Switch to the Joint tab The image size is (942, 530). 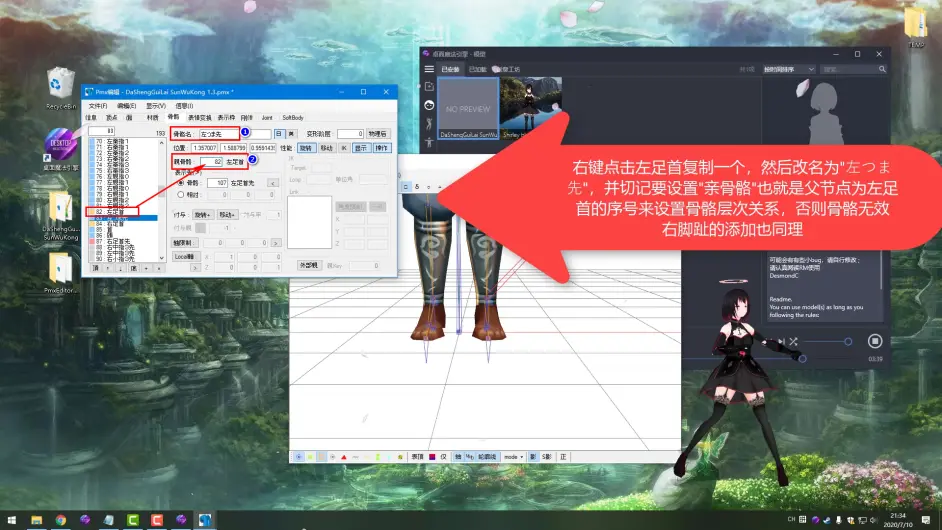click(267, 118)
